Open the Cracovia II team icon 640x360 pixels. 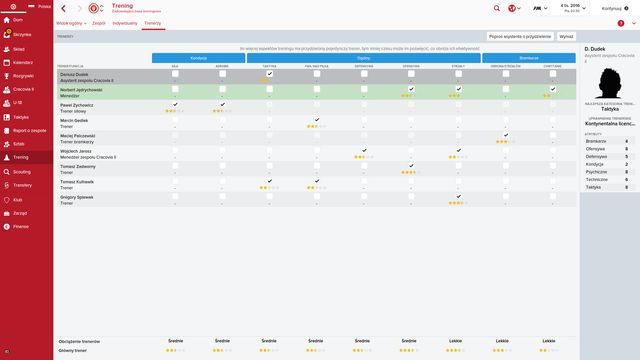(x=7, y=89)
